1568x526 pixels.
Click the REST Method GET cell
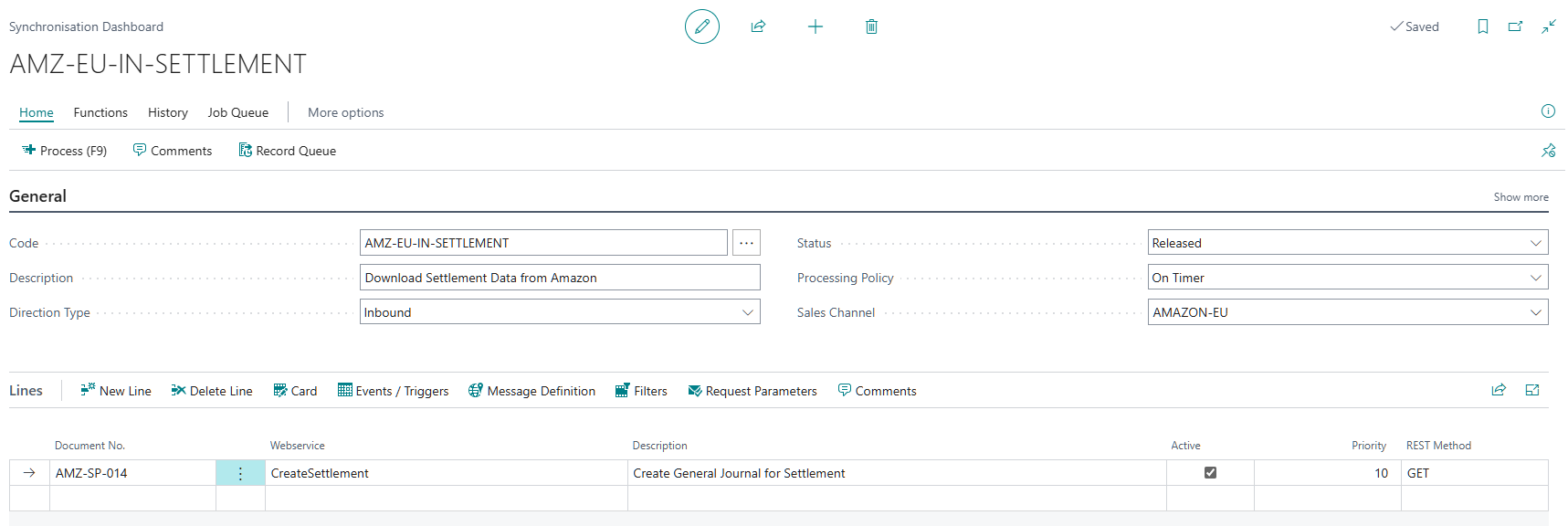click(x=1474, y=473)
